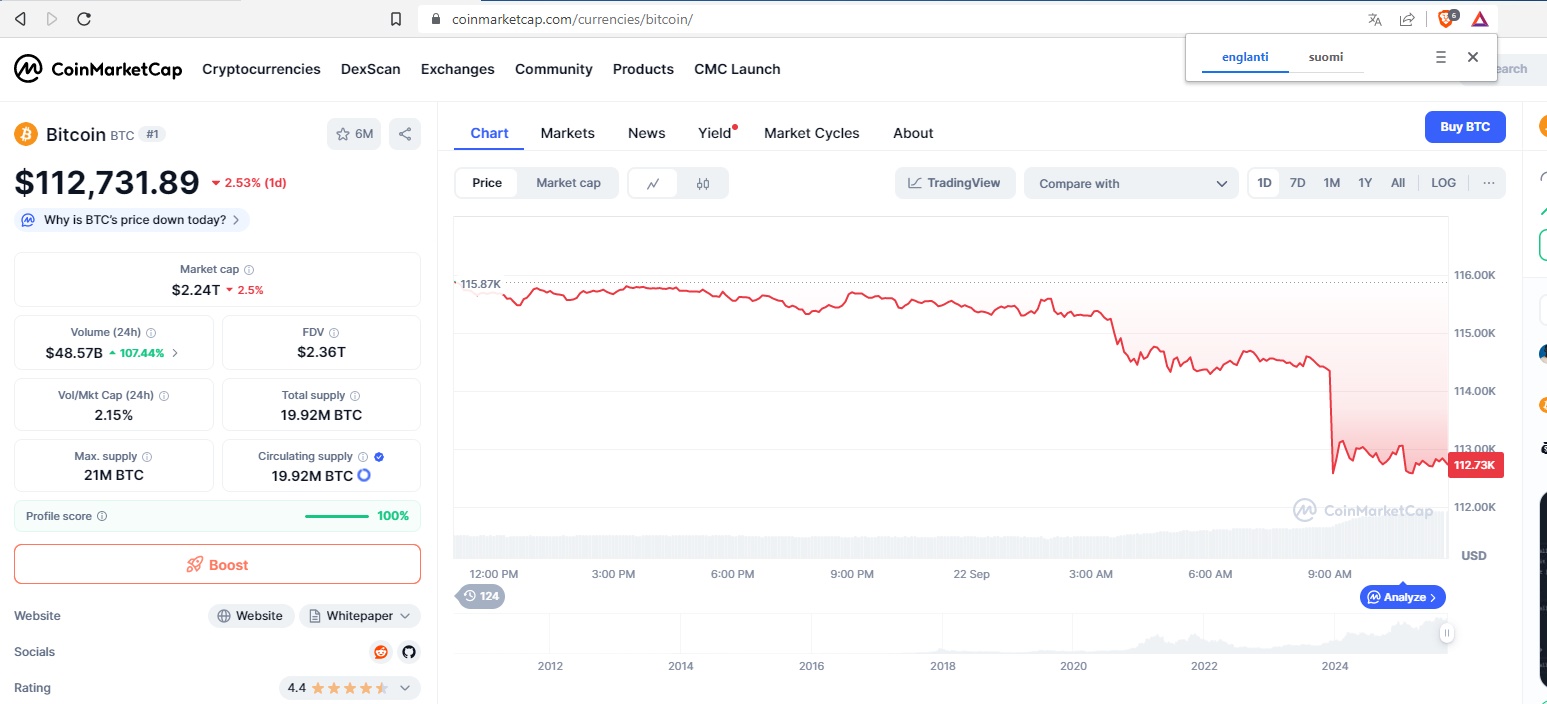This screenshot has width=1547, height=704.
Task: Show Total supply info icon
Action: (355, 396)
